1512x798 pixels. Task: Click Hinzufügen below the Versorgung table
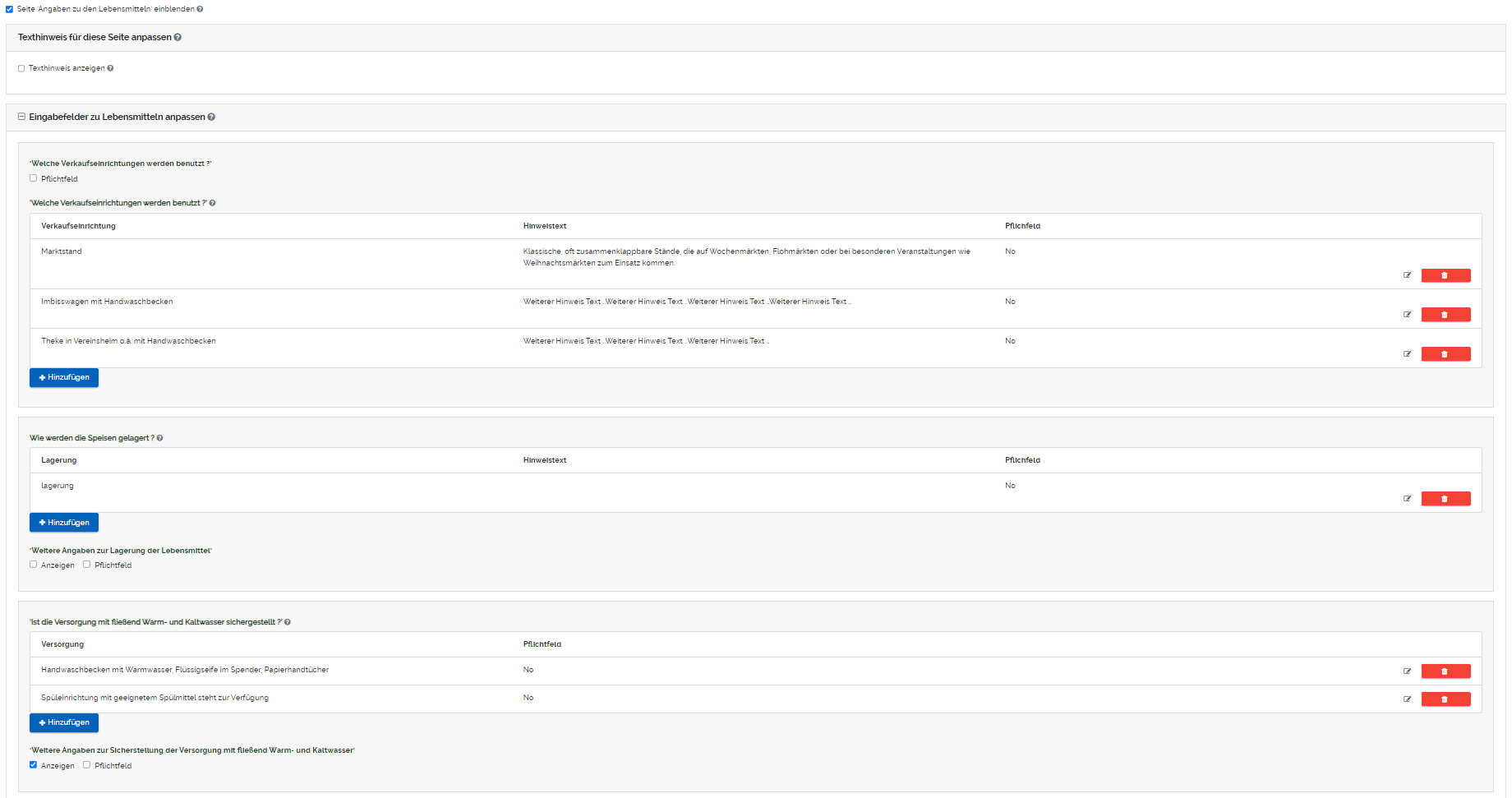[64, 722]
